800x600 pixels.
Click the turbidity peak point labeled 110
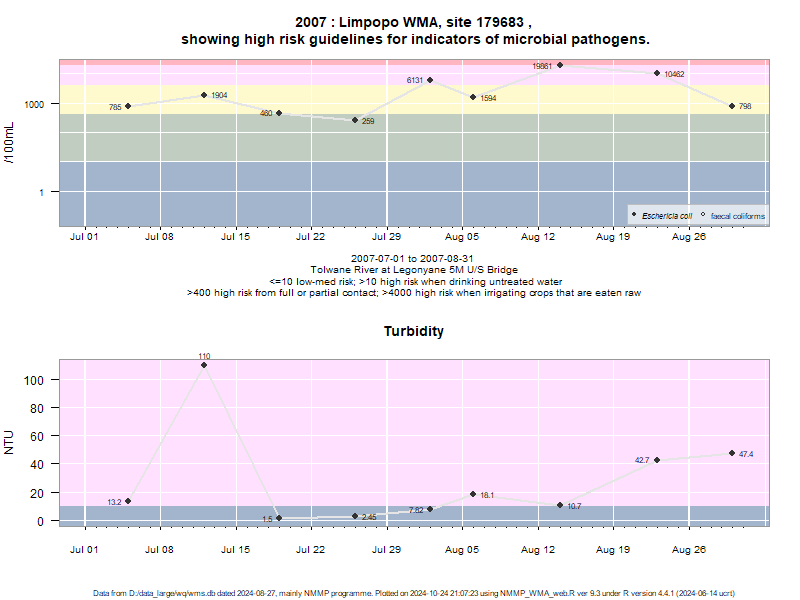point(204,365)
